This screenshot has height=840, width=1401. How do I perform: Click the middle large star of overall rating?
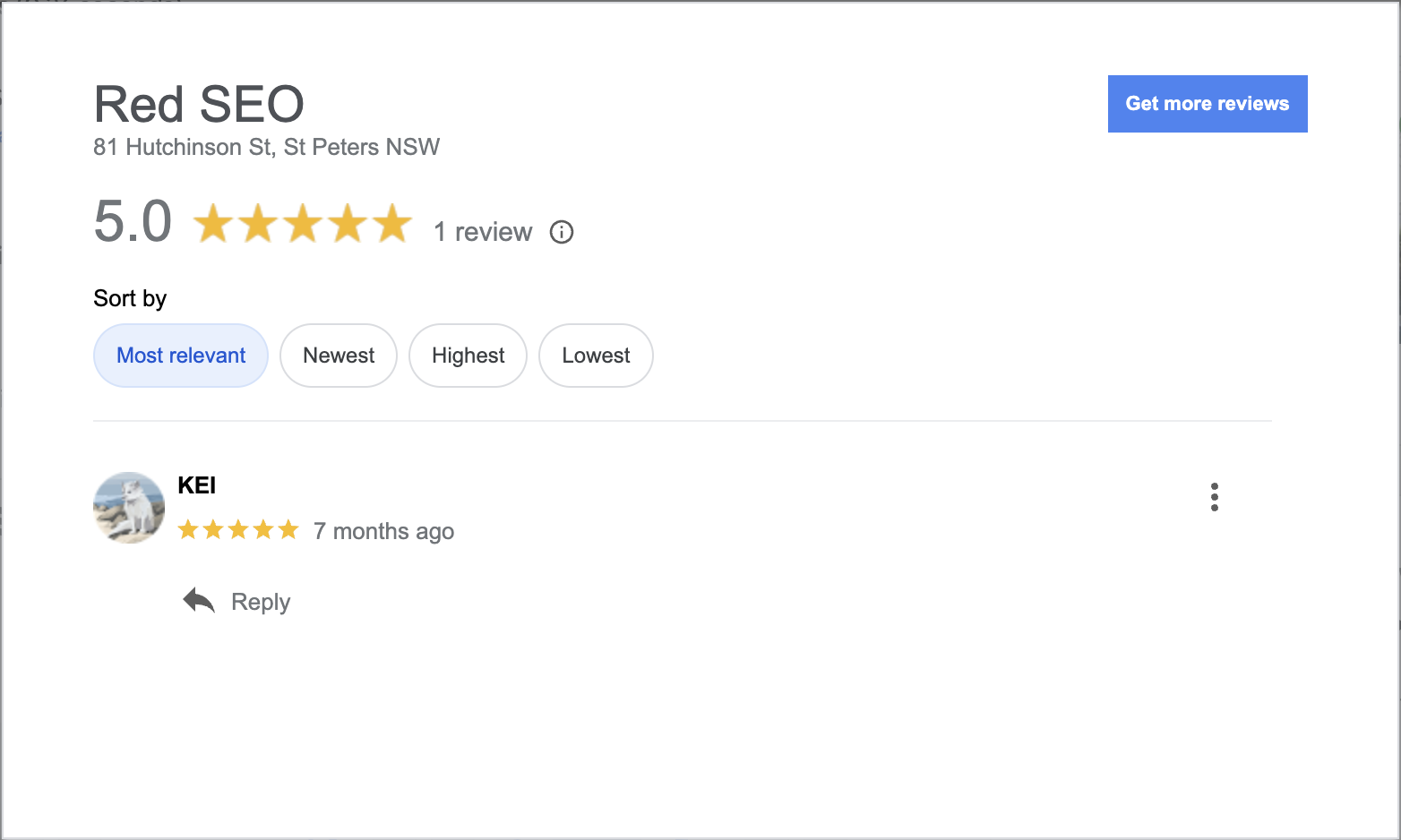[x=303, y=223]
